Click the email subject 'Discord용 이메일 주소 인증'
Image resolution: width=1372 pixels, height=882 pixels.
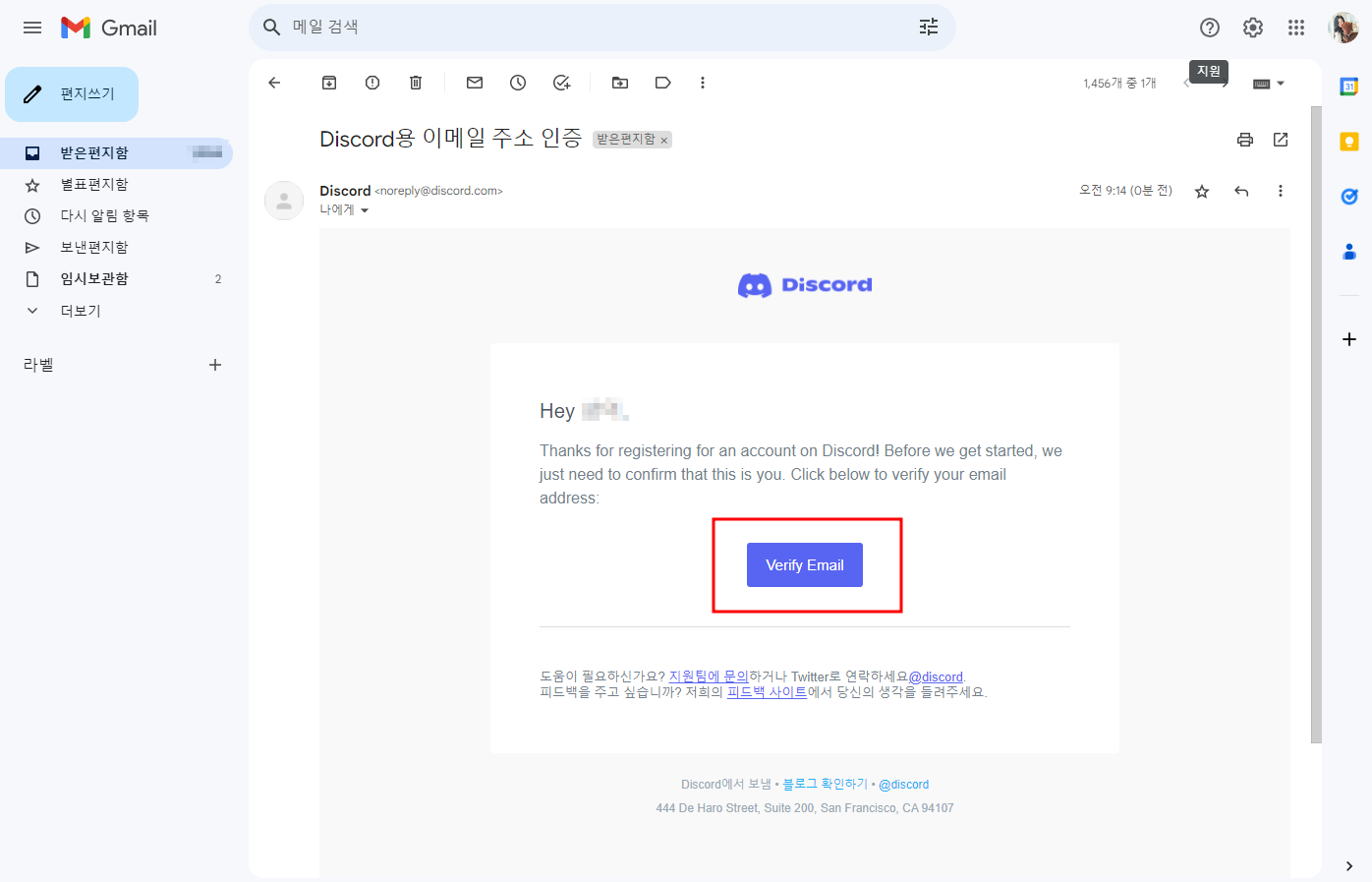point(450,139)
